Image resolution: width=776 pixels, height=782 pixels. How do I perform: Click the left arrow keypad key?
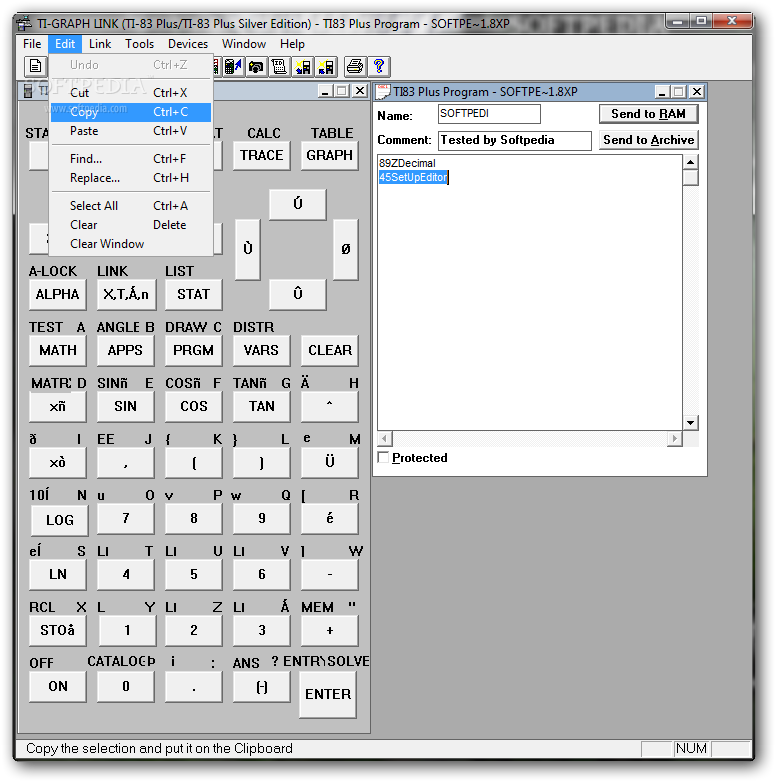[x=248, y=249]
